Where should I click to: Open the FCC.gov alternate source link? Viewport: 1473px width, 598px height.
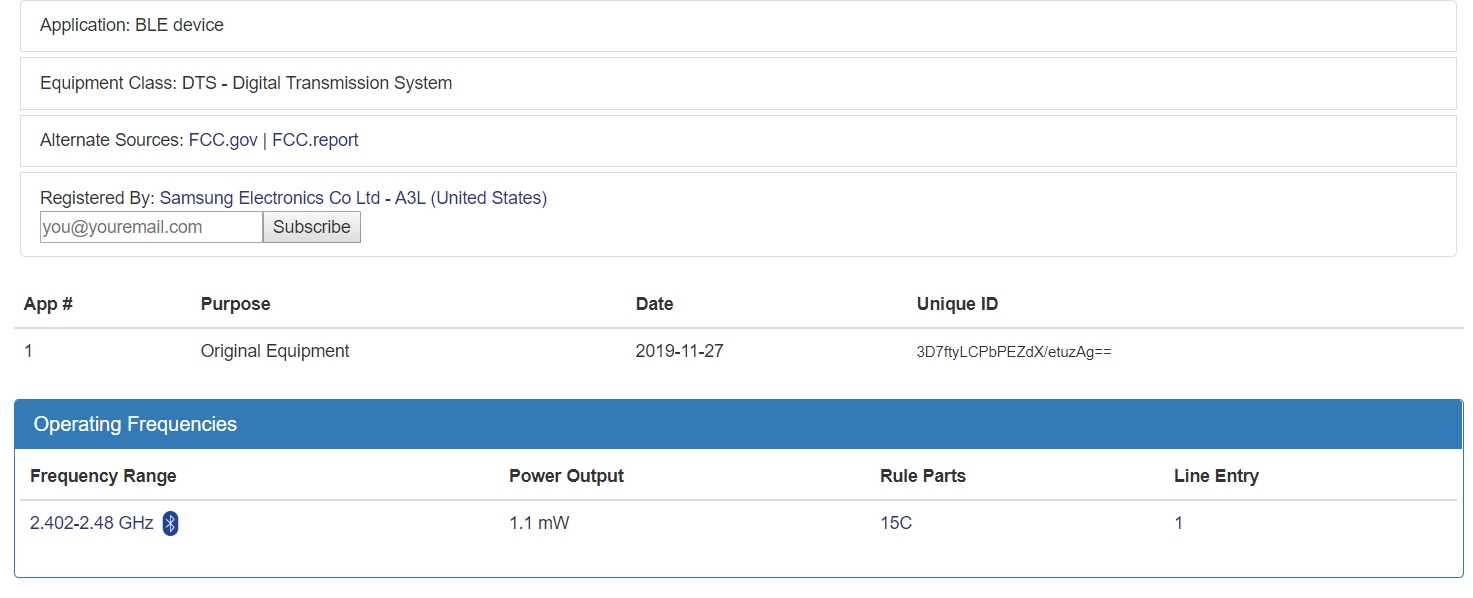coord(223,140)
